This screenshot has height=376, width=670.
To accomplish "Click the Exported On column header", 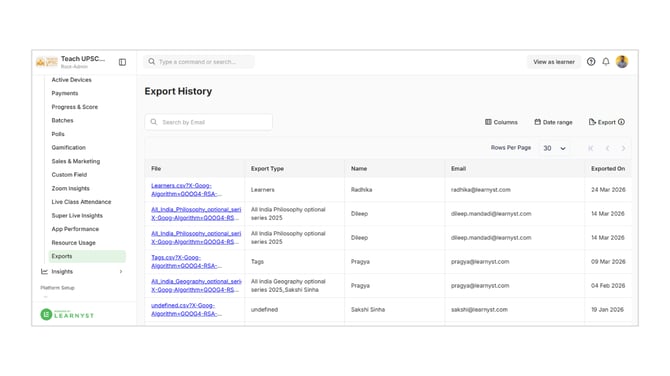I will (x=608, y=169).
